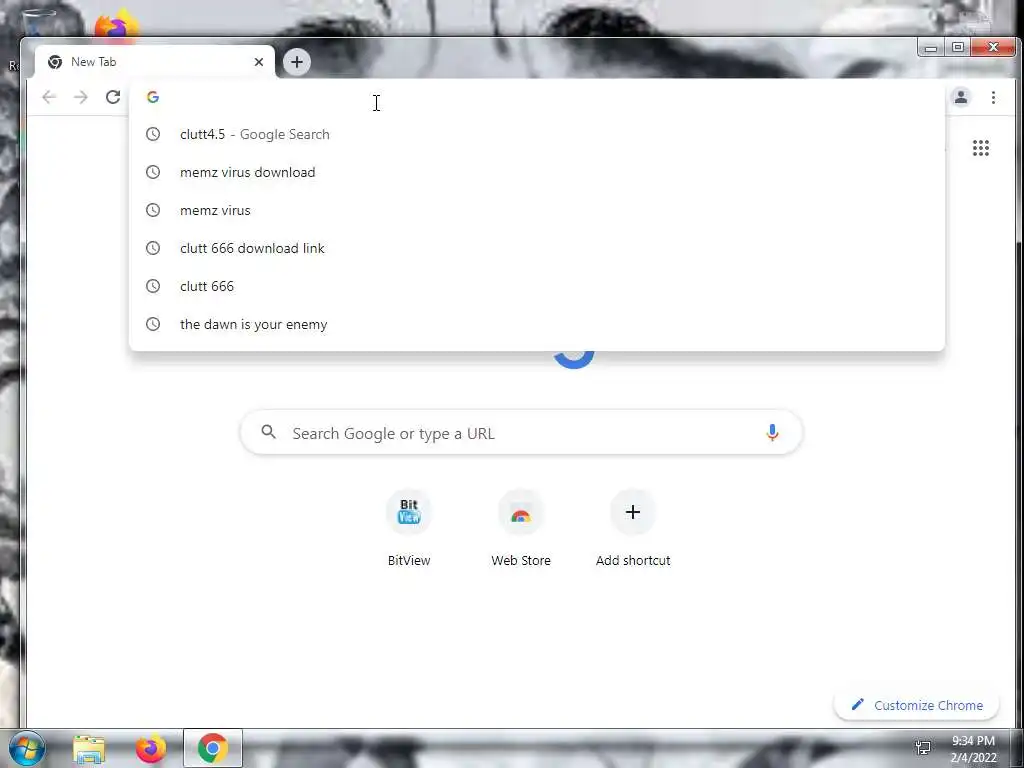Start voice search with microphone icon
1024x768 pixels.
(772, 433)
